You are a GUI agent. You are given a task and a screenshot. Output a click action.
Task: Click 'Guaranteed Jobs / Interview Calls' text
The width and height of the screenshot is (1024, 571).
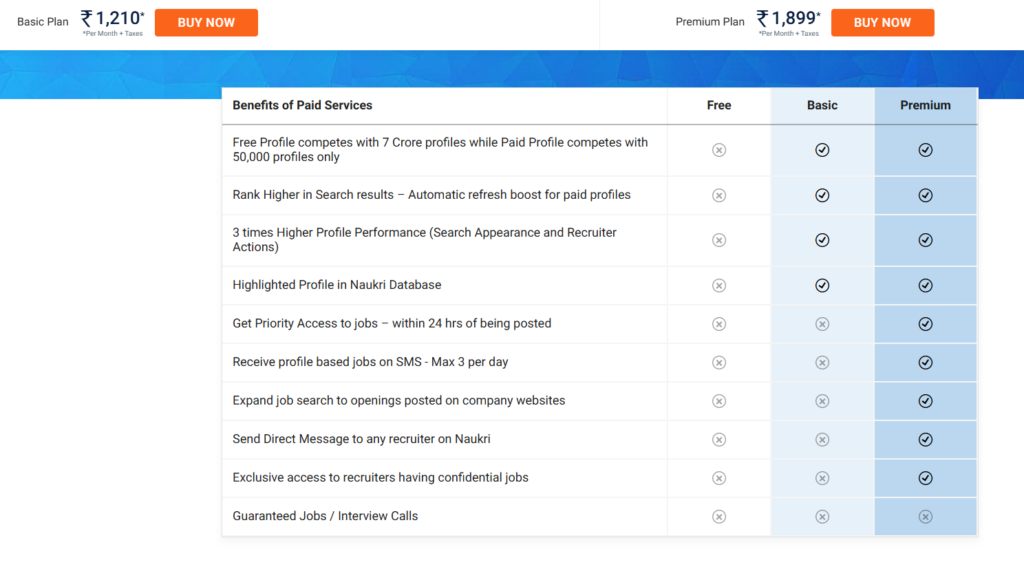tap(325, 516)
